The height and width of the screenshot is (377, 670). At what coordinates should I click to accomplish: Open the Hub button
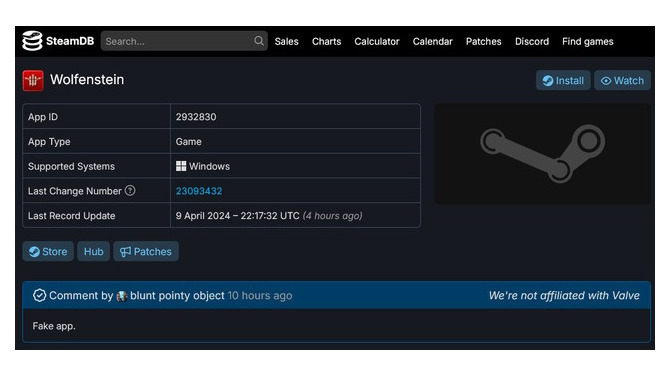point(93,251)
